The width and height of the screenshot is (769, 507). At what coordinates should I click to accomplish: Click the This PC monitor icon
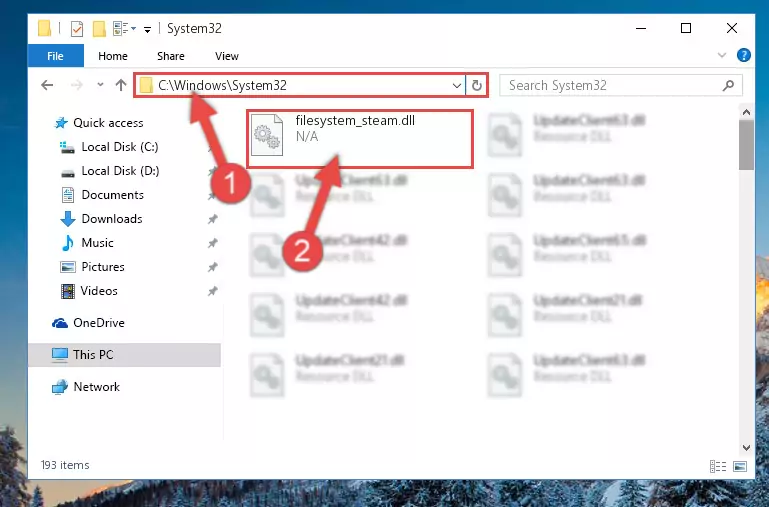click(60, 355)
